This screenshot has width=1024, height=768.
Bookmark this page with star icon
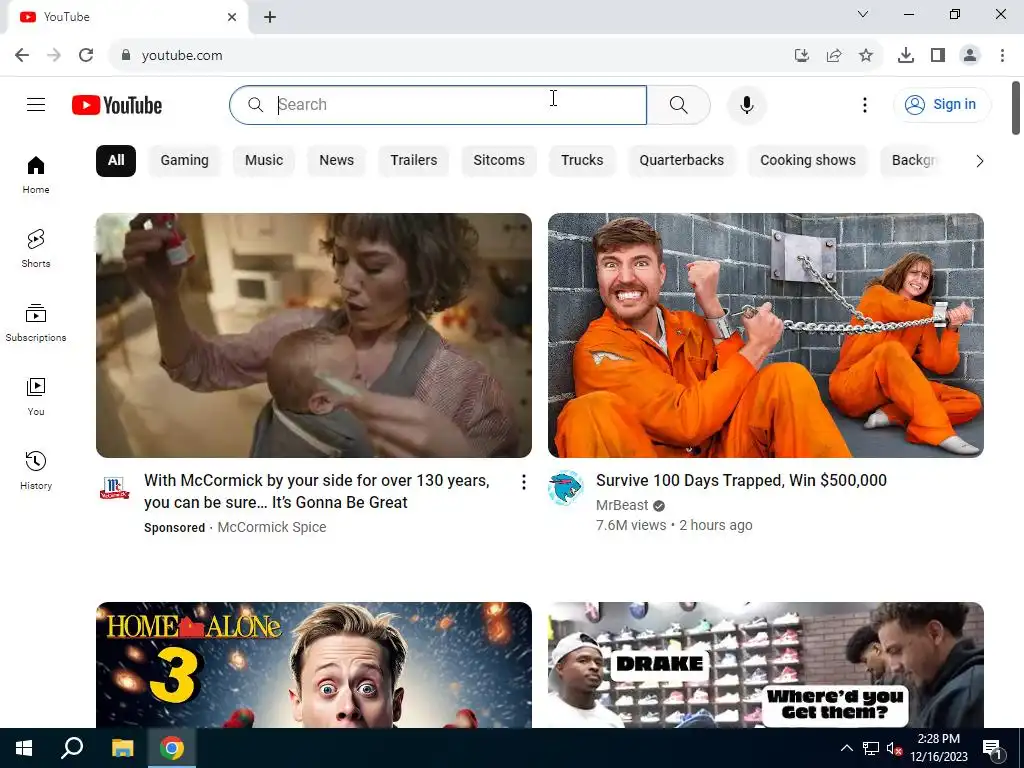866,55
